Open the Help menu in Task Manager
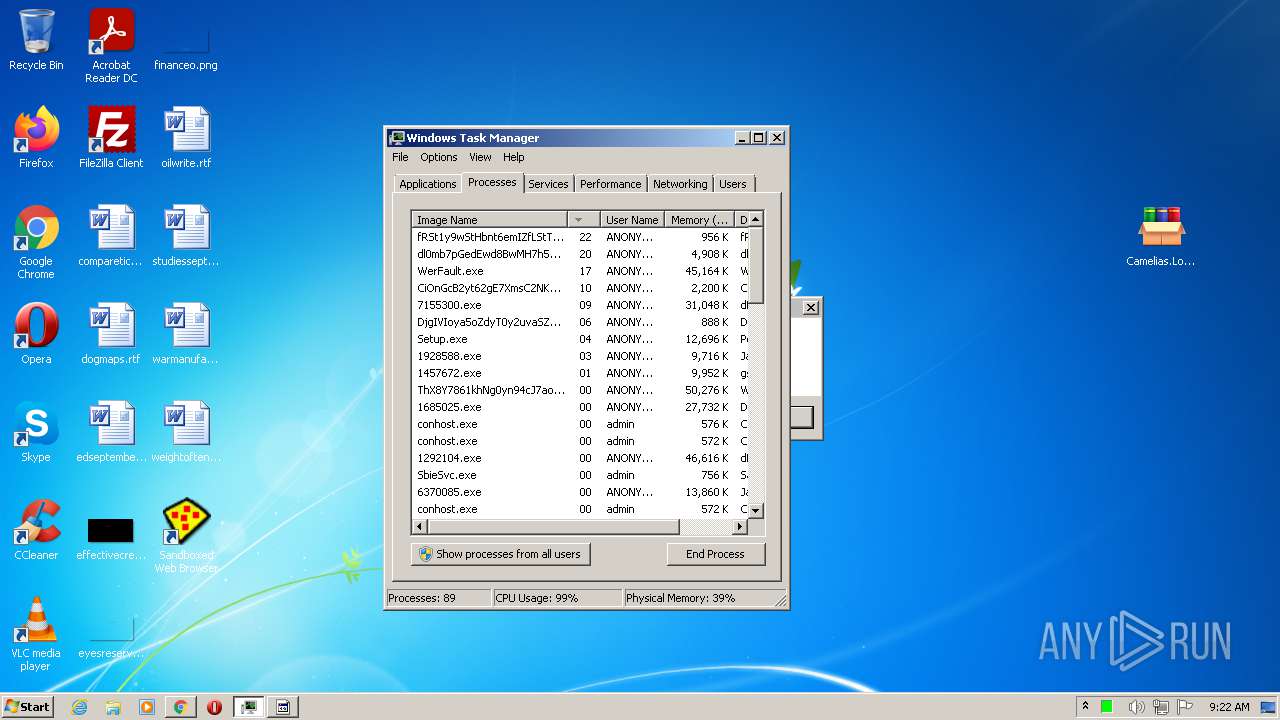Viewport: 1280px width, 720px height. click(x=513, y=157)
